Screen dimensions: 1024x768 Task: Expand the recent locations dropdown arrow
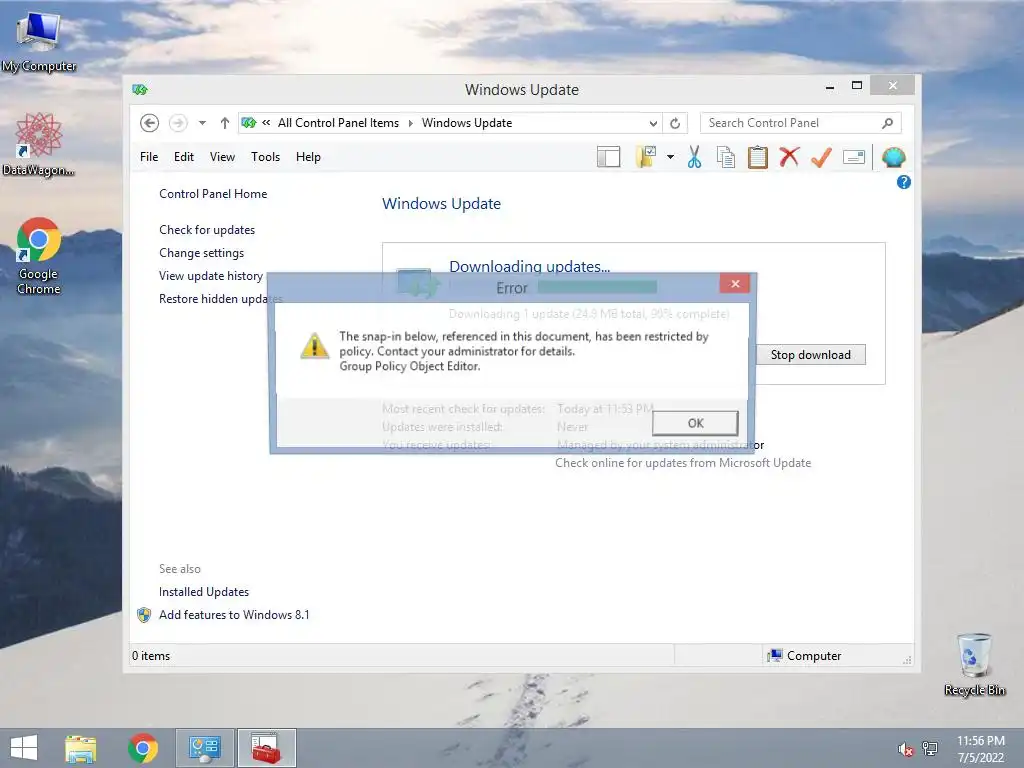click(202, 123)
